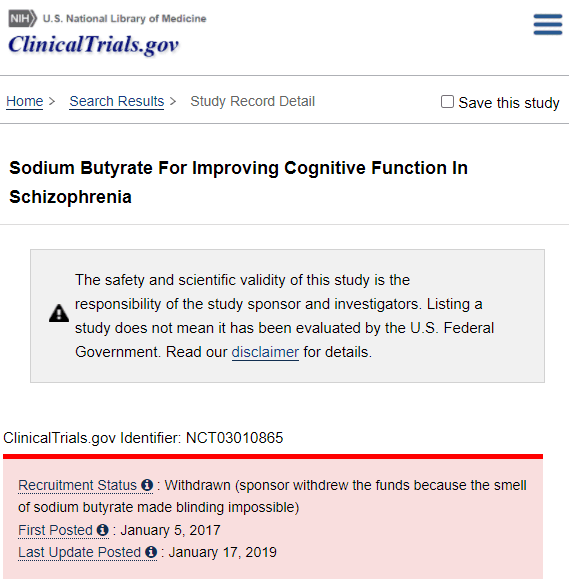Open the ClinicalTrials.gov logo
Screen dimensions: 569x588
click(x=93, y=45)
